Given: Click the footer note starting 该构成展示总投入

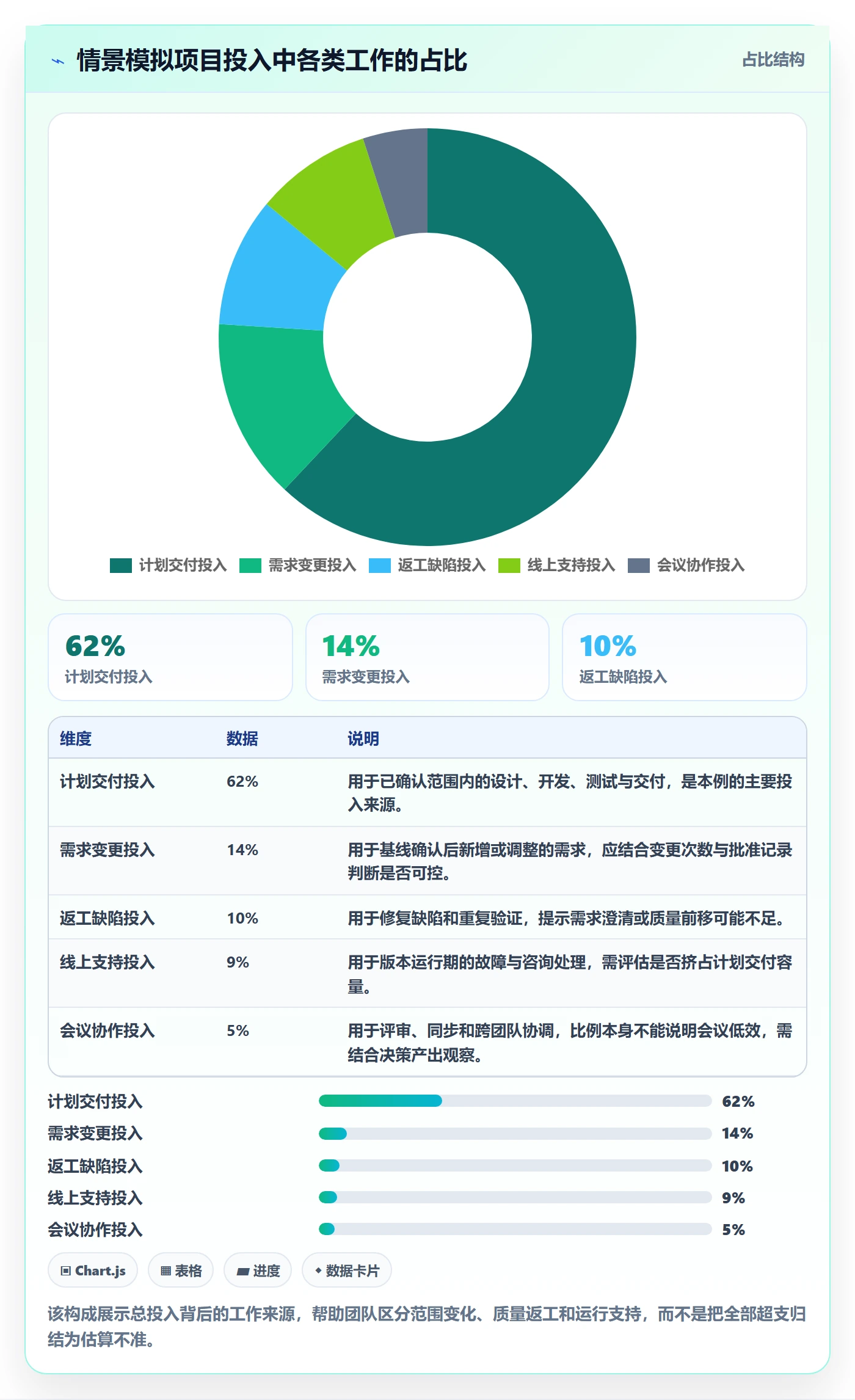Looking at the screenshot, I should (x=427, y=1327).
